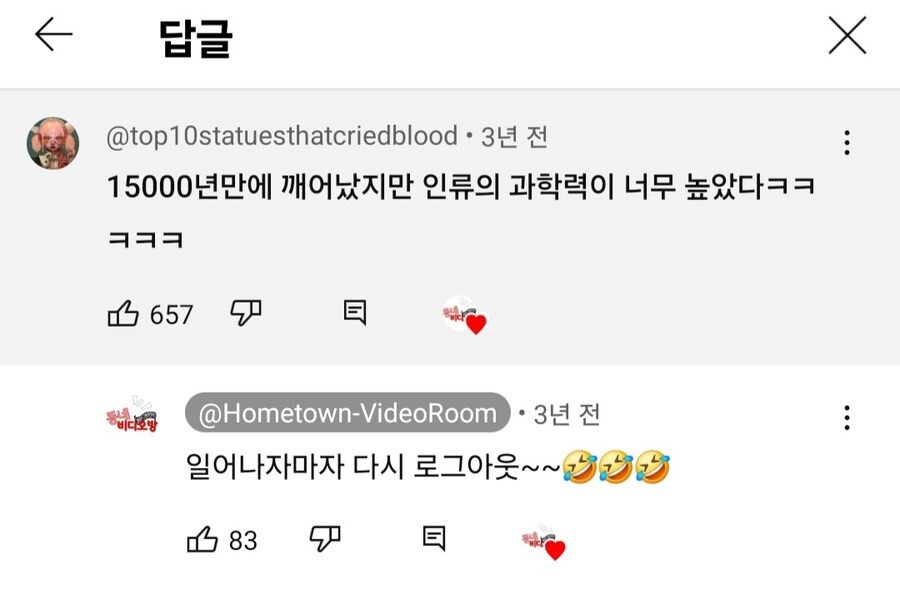The width and height of the screenshot is (900, 600).
Task: Dislike the top comment by top10statuesthatcriedblood
Action: [x=246, y=313]
